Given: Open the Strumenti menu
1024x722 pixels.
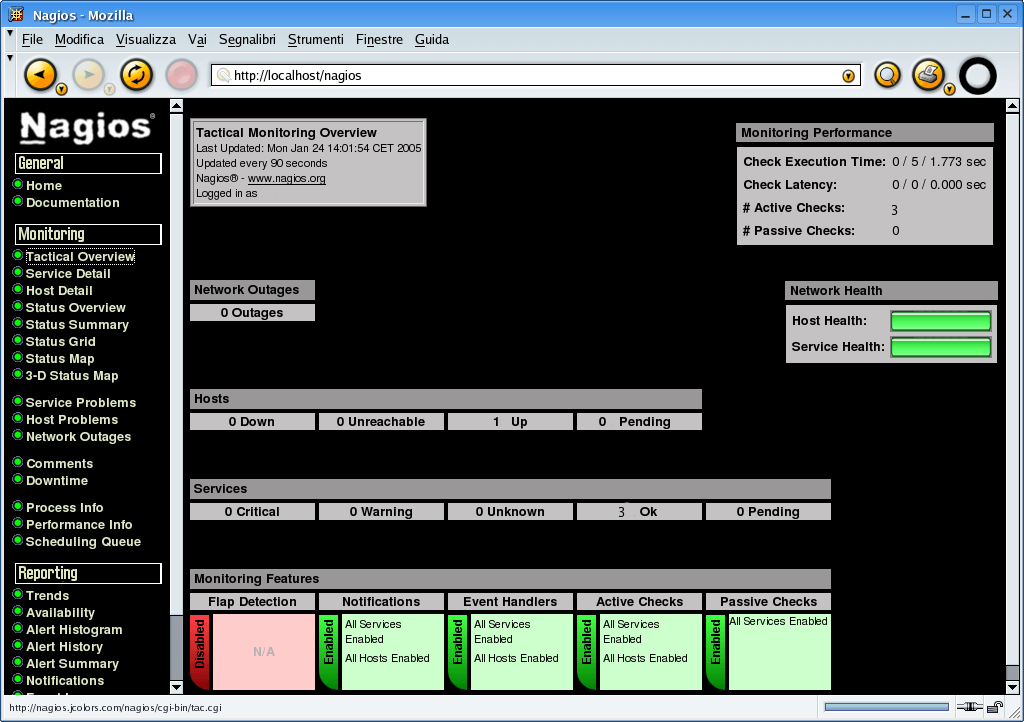Looking at the screenshot, I should (315, 40).
